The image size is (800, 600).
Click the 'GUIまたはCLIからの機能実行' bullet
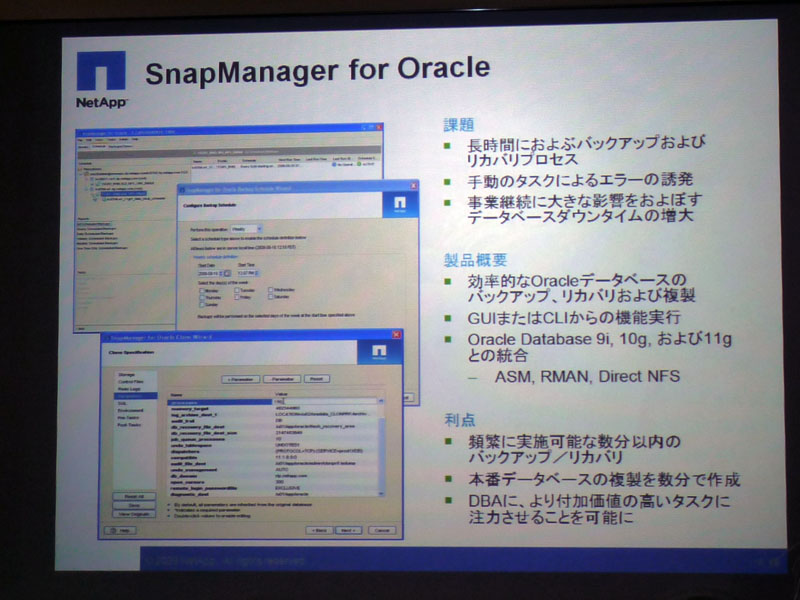574,317
